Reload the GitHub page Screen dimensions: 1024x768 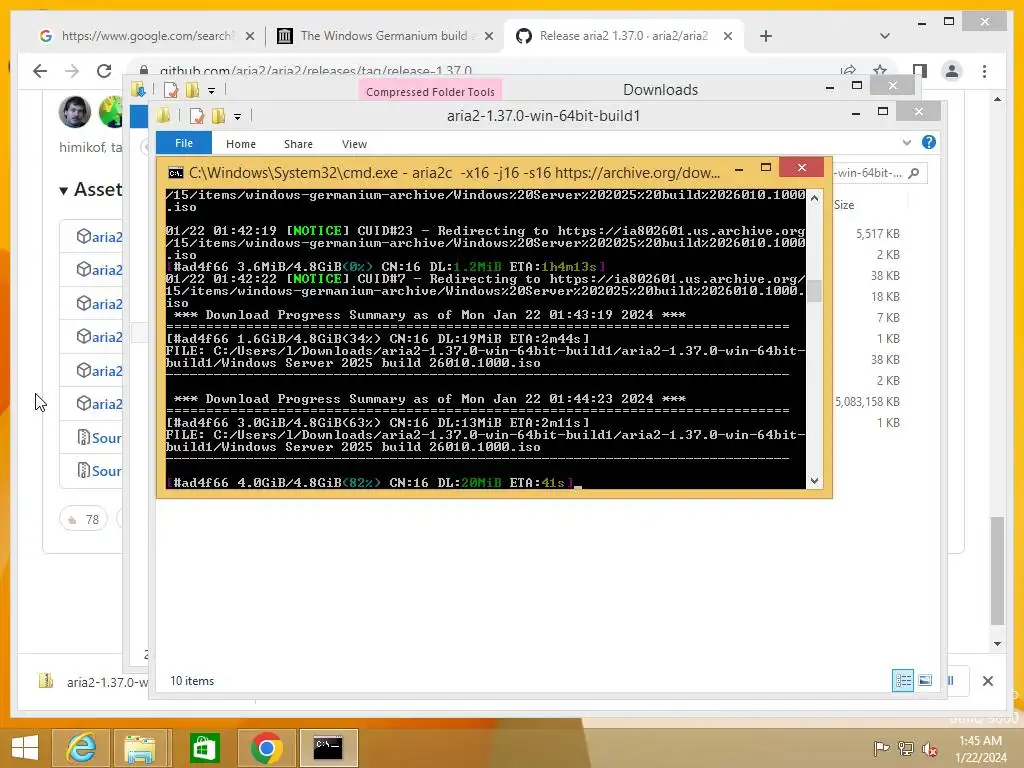[104, 71]
